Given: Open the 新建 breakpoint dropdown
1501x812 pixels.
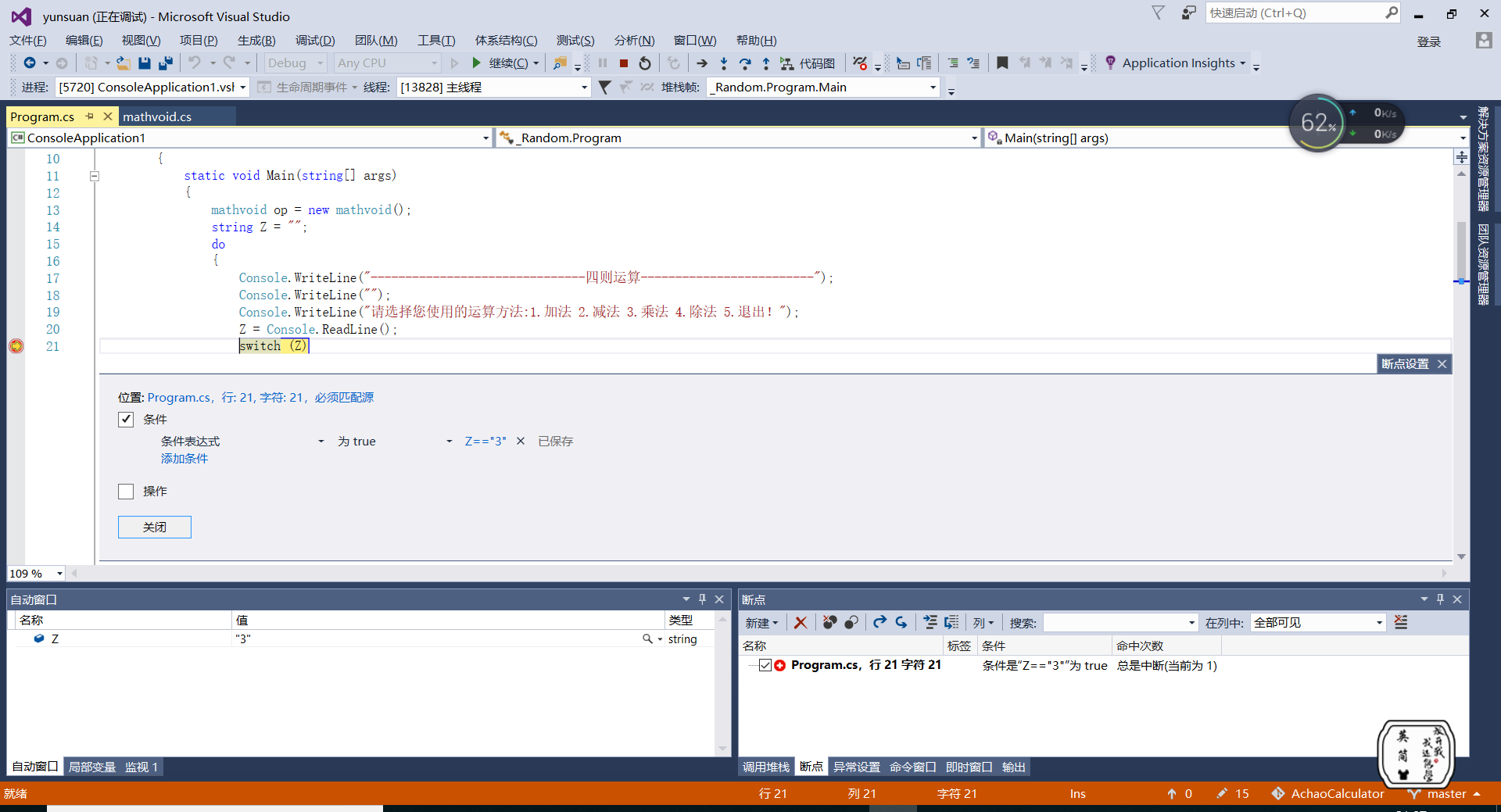Looking at the screenshot, I should point(761,623).
